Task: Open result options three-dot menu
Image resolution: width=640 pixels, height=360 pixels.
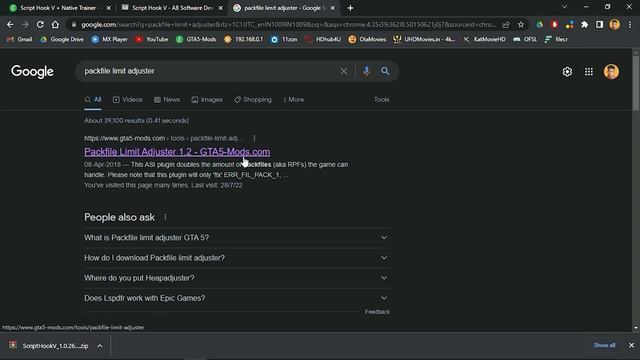Action: [254, 138]
